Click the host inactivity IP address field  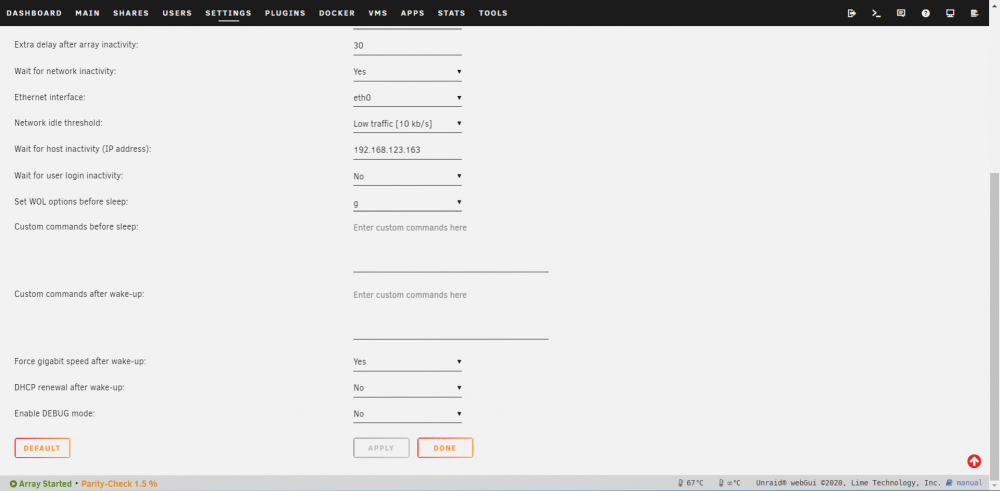[x=407, y=150]
